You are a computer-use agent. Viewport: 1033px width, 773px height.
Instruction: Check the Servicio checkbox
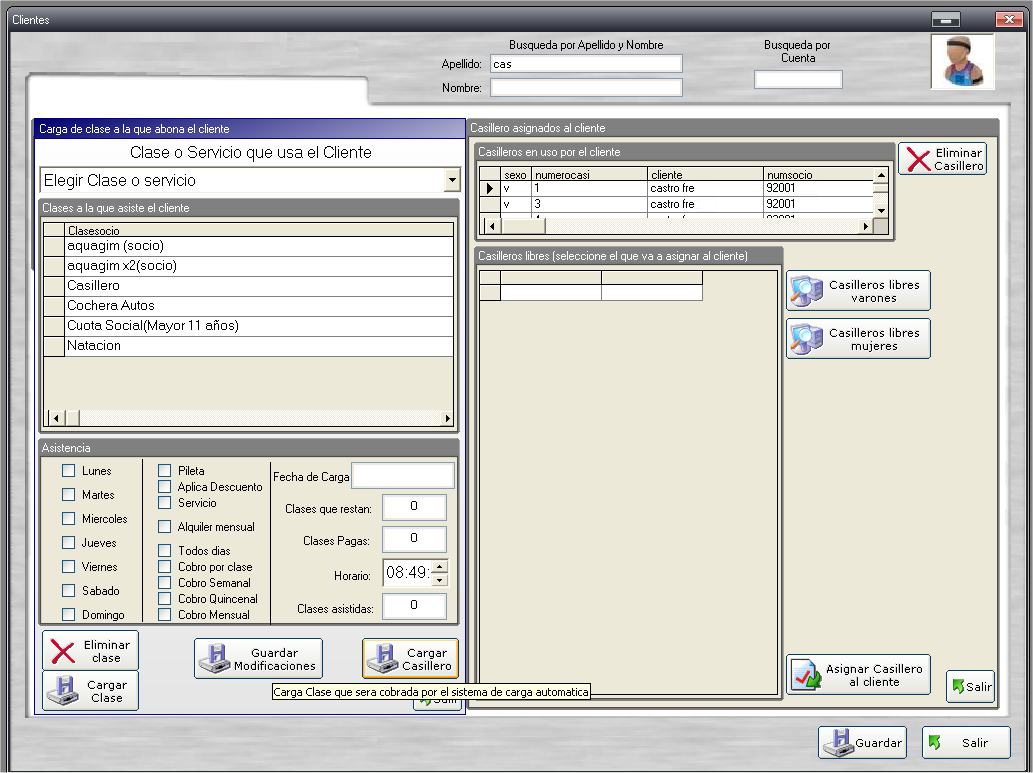tap(165, 503)
